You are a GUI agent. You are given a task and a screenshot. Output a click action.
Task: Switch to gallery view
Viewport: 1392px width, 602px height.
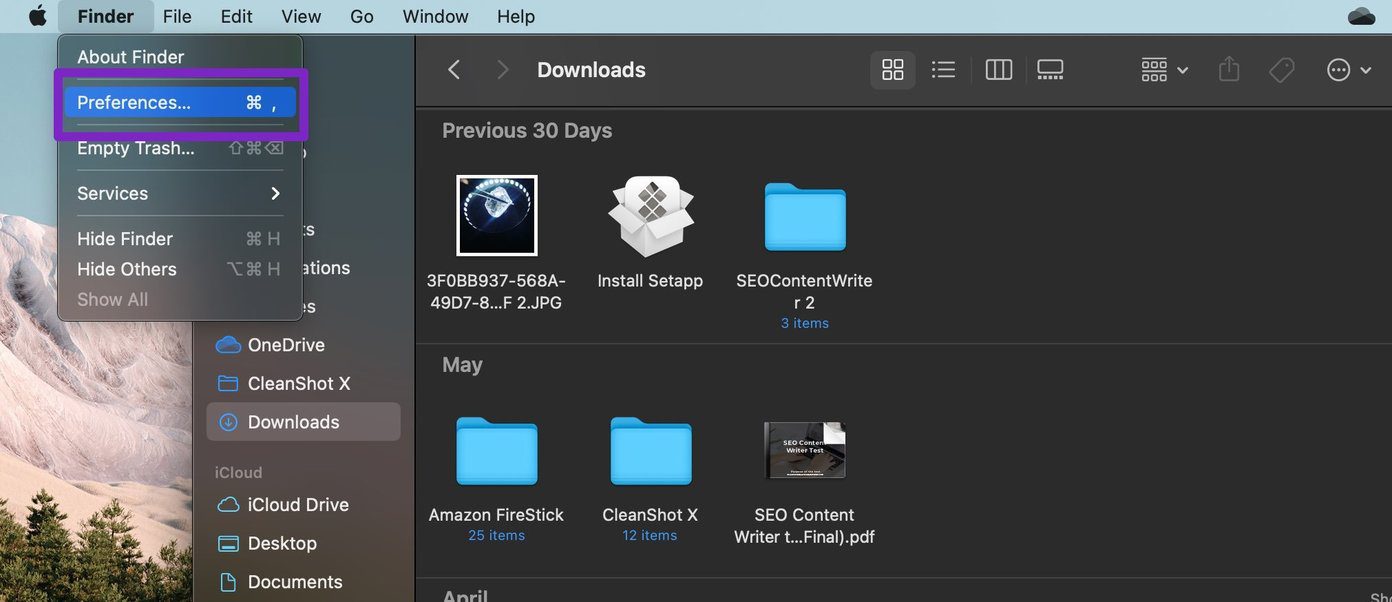[x=1050, y=70]
